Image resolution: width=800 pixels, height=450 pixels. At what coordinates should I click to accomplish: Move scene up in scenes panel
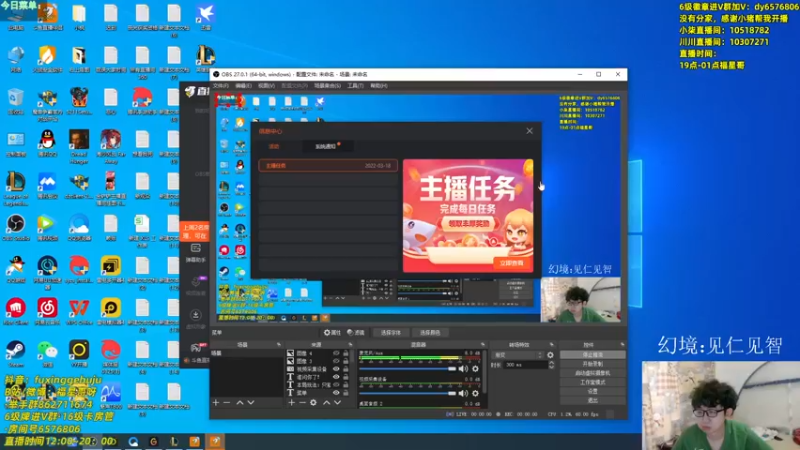pyautogui.click(x=239, y=403)
